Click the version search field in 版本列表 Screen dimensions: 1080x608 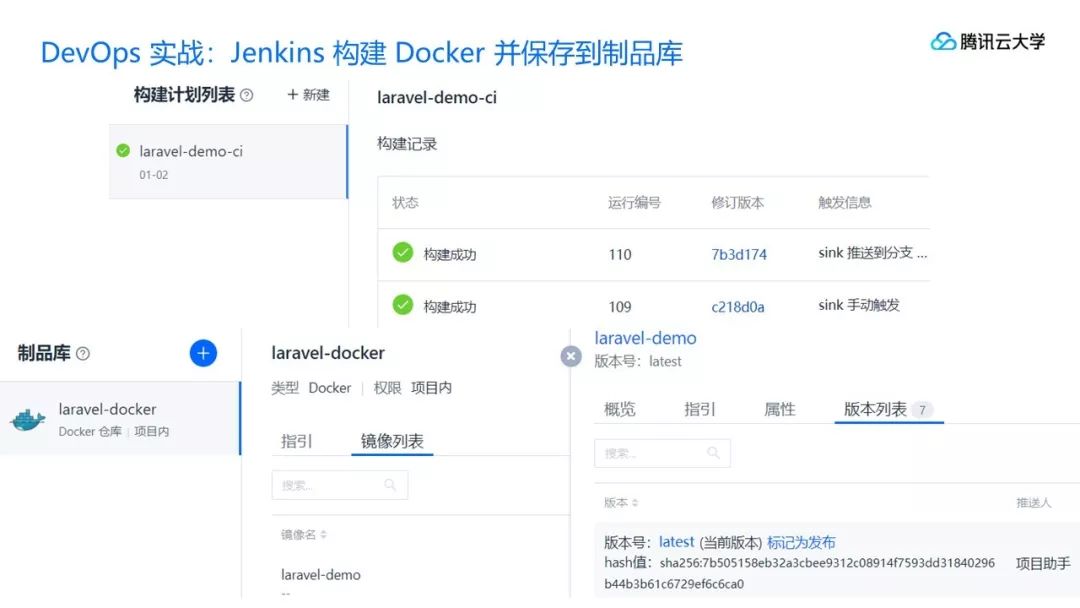662,453
